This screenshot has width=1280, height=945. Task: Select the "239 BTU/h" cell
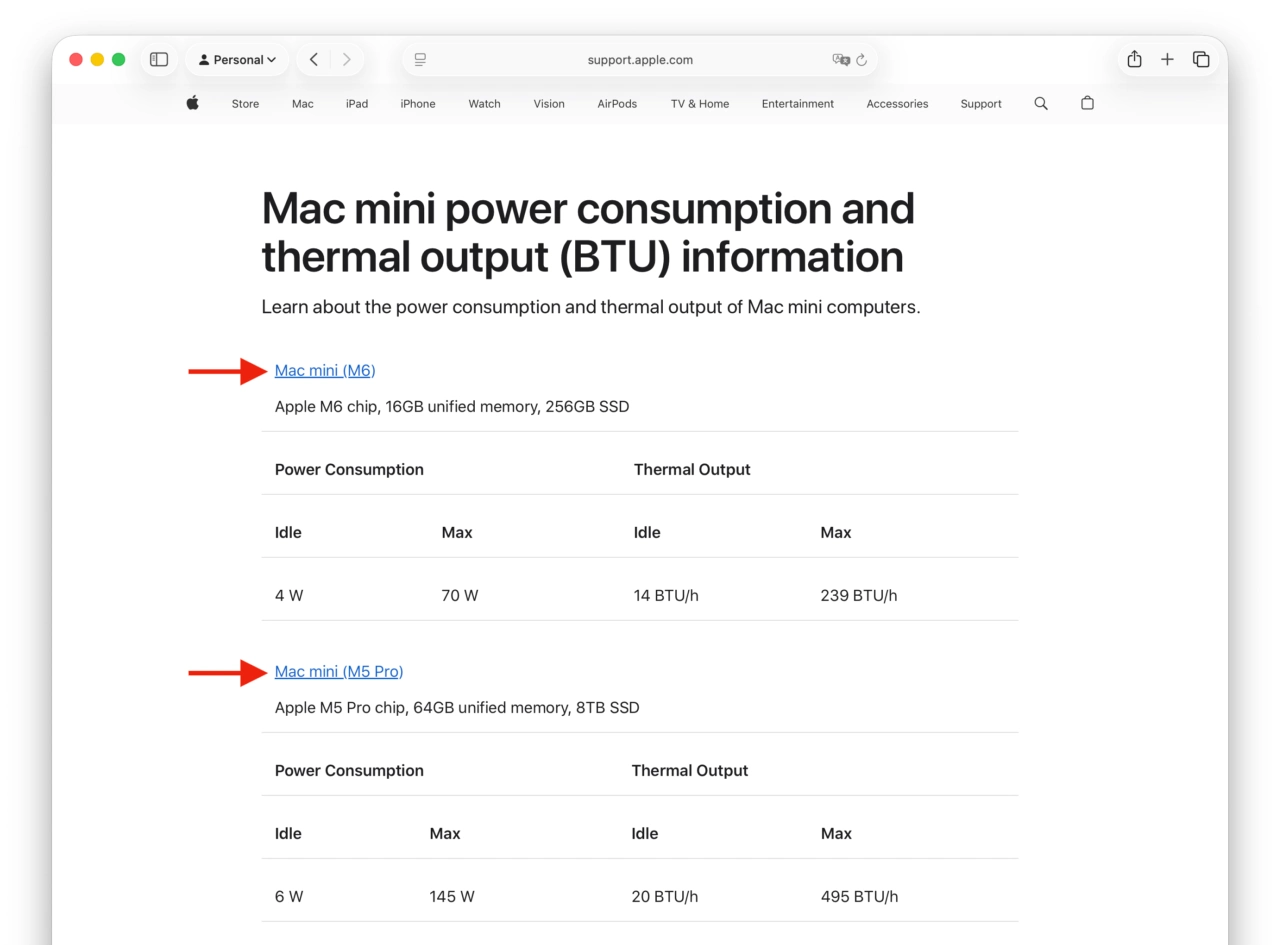[x=859, y=596]
